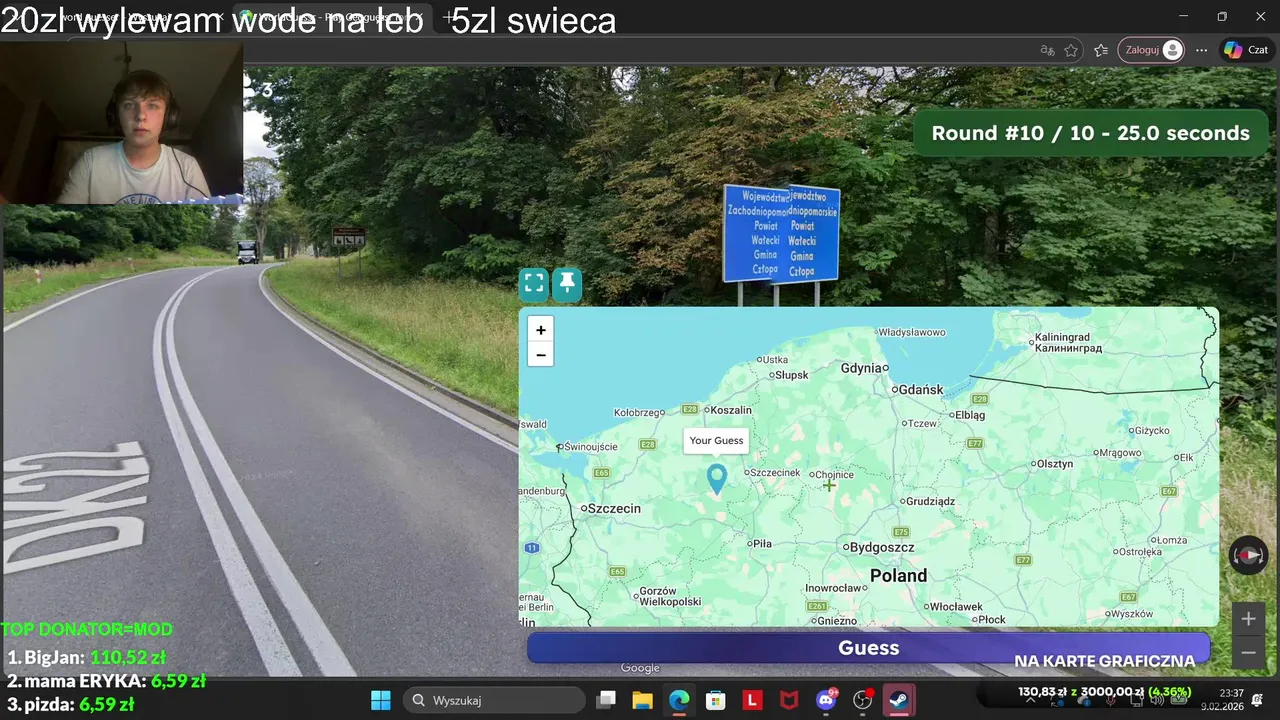The image size is (1280, 720).
Task: Click the Olsztyn label on the map
Action: tap(1054, 464)
